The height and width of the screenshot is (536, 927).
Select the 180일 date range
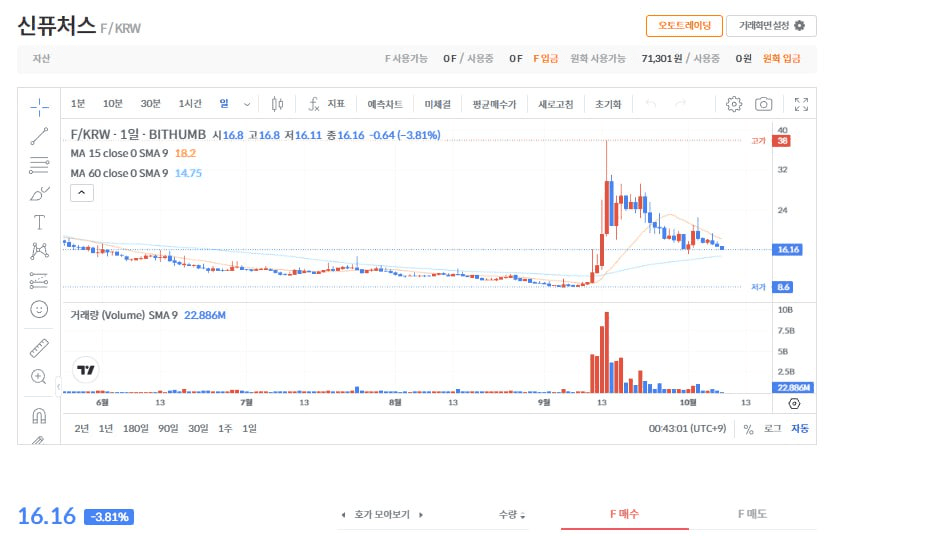(x=135, y=428)
